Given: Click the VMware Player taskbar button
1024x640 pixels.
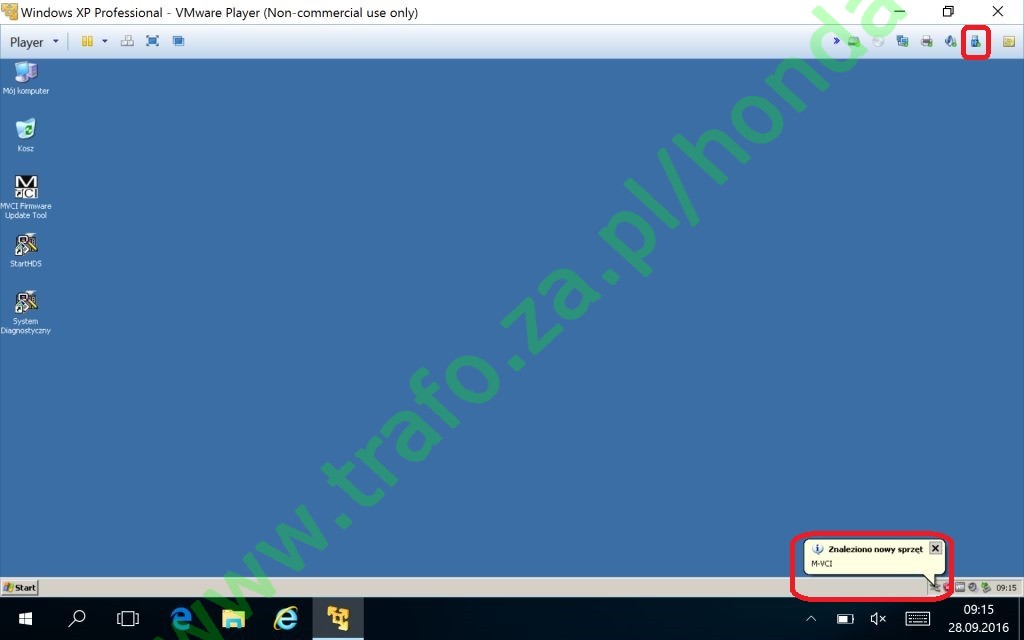Looking at the screenshot, I should pyautogui.click(x=338, y=618).
